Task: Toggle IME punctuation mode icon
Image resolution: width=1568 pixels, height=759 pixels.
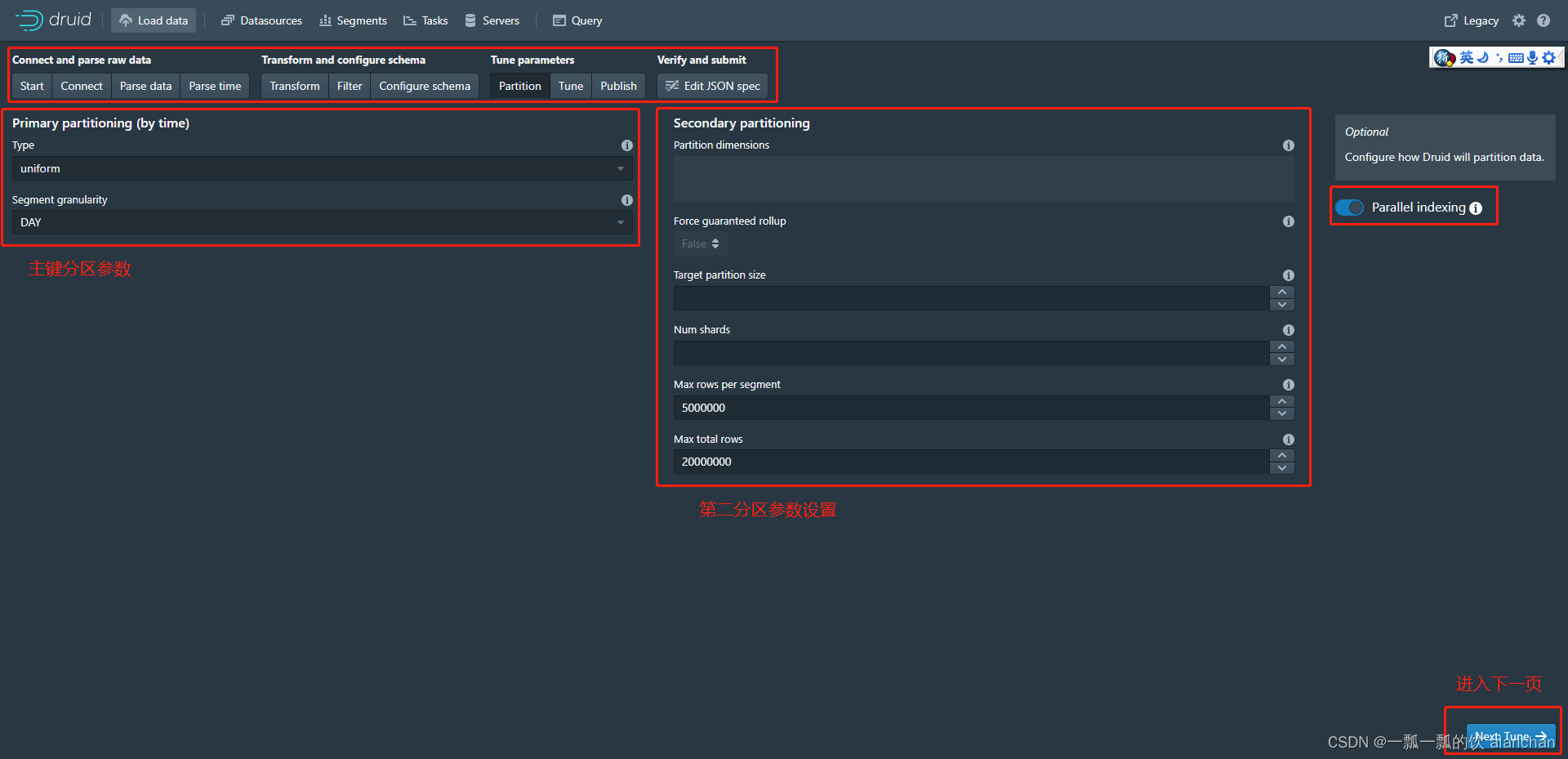Action: coord(1499,57)
